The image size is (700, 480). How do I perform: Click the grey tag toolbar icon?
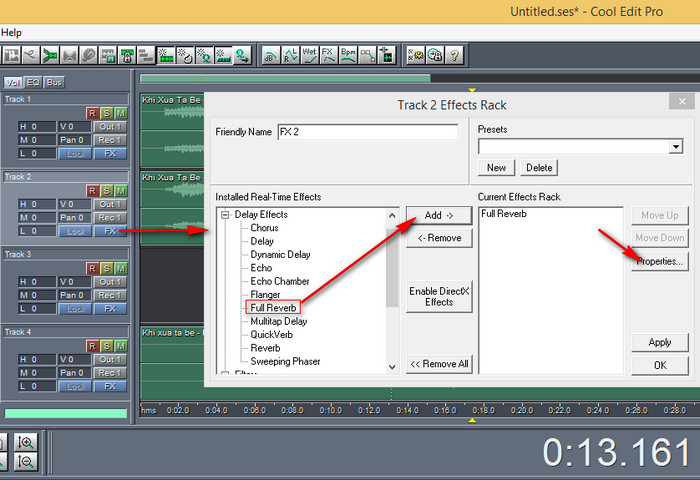(x=88, y=56)
